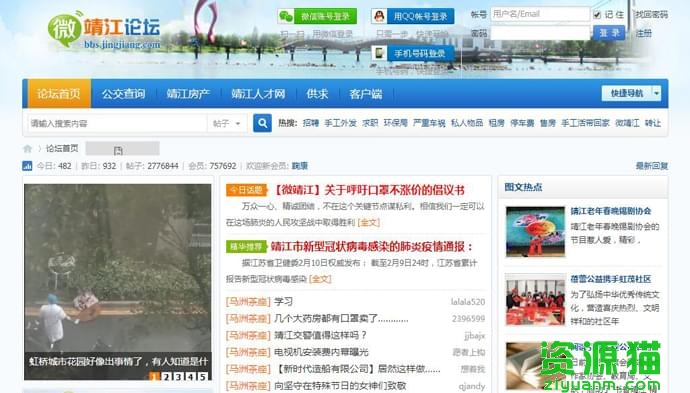Screen dimensions: 690x393
Task: Click 全文 link under the 疫情通报 summary
Action: [320, 279]
